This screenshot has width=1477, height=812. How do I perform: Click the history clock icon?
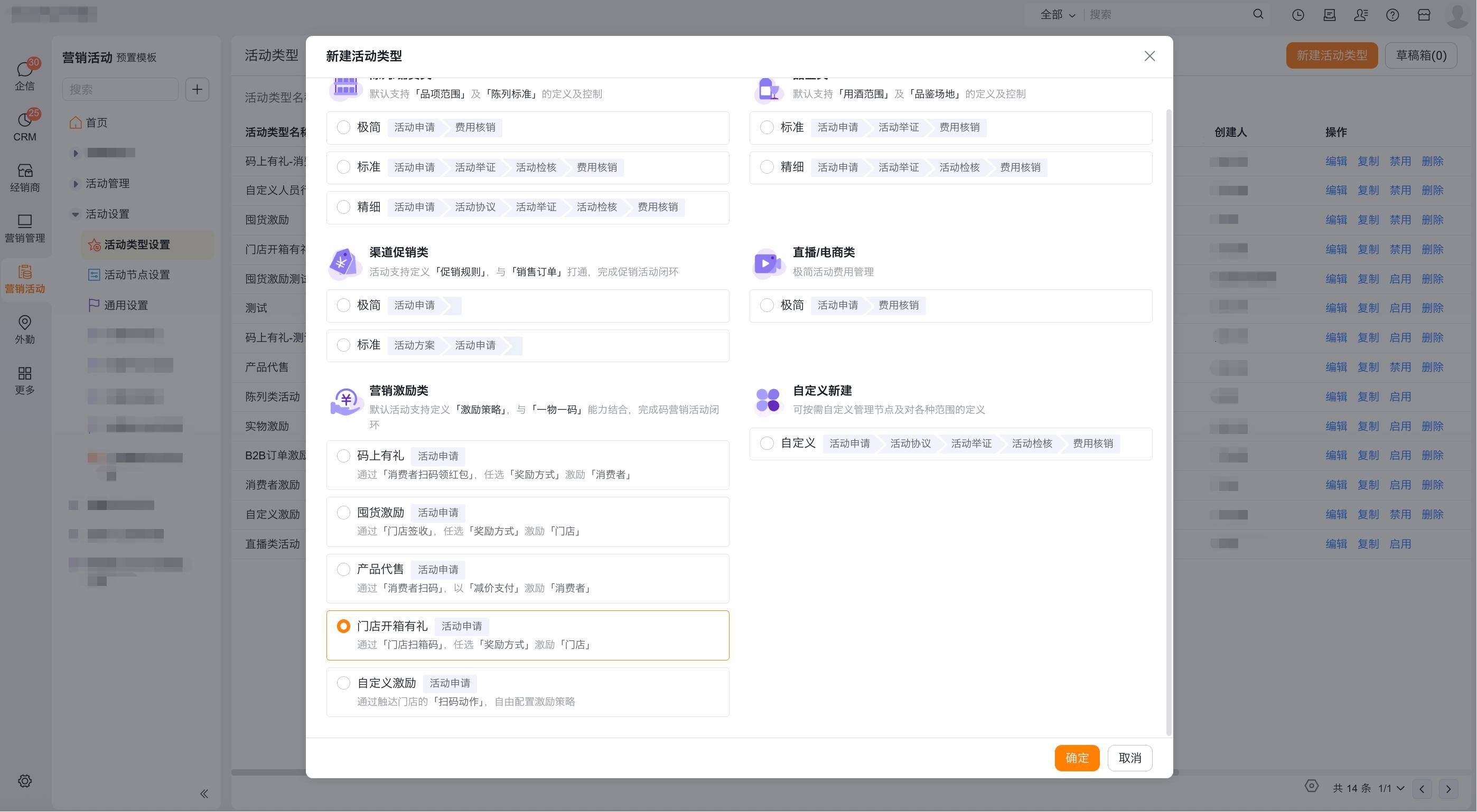pos(1297,15)
